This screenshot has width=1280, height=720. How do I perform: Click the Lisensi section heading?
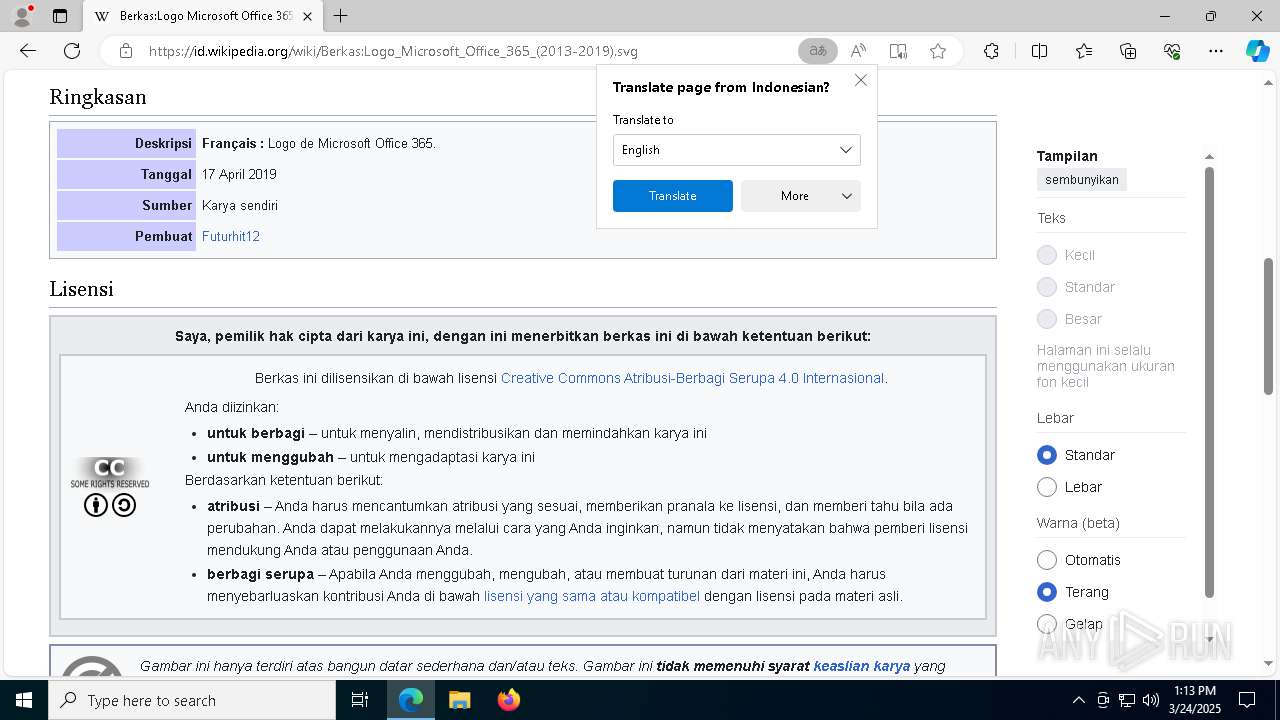[x=81, y=289]
